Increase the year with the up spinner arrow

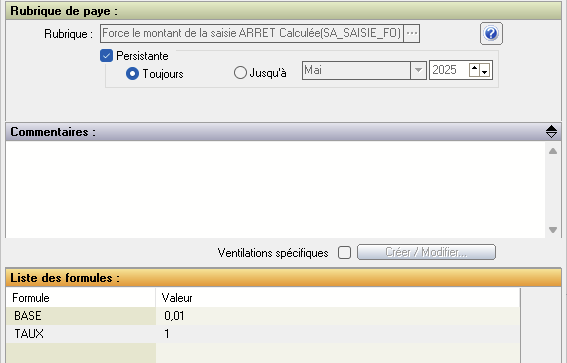[x=474, y=68]
